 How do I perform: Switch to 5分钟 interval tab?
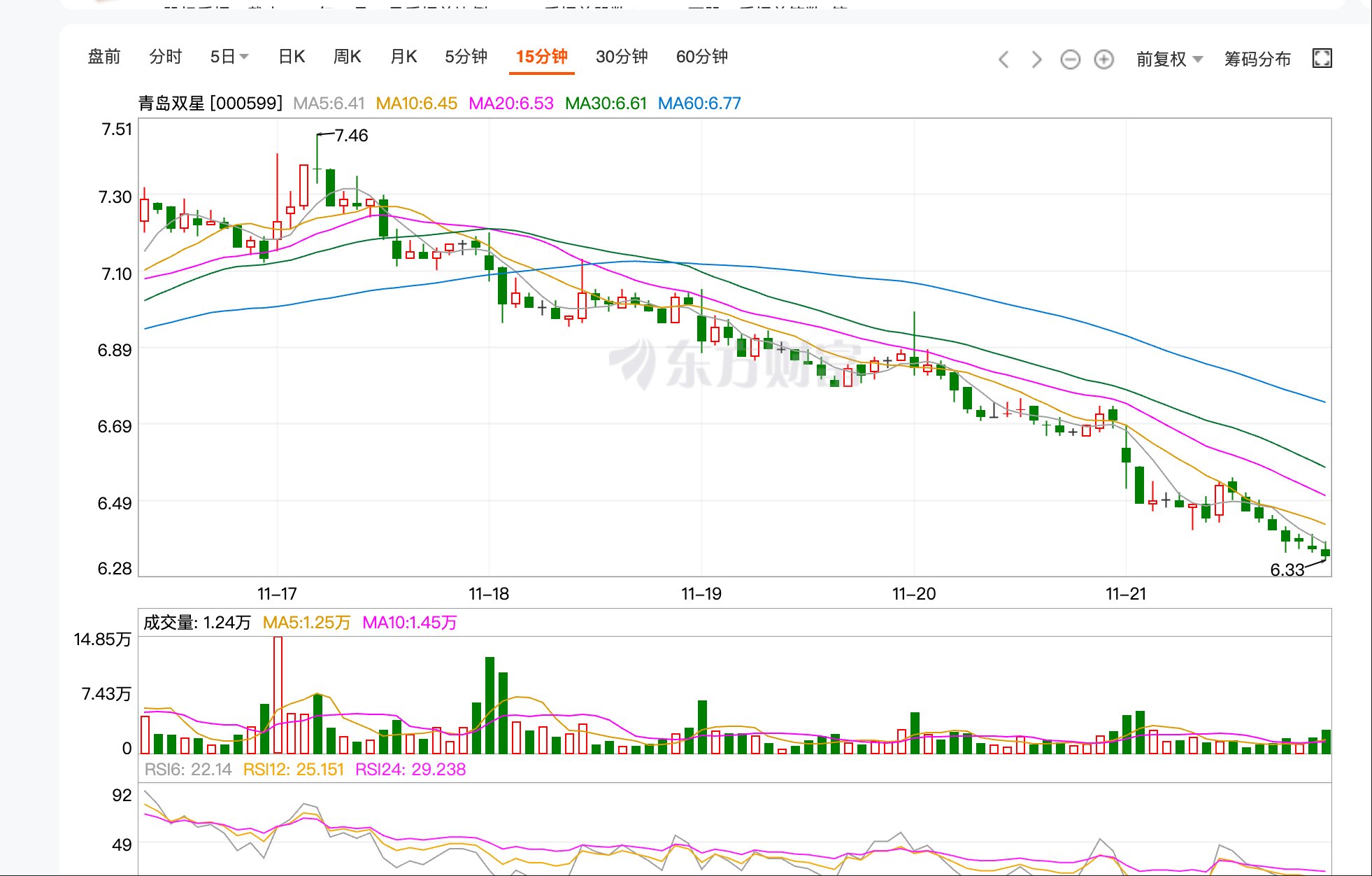coord(466,57)
